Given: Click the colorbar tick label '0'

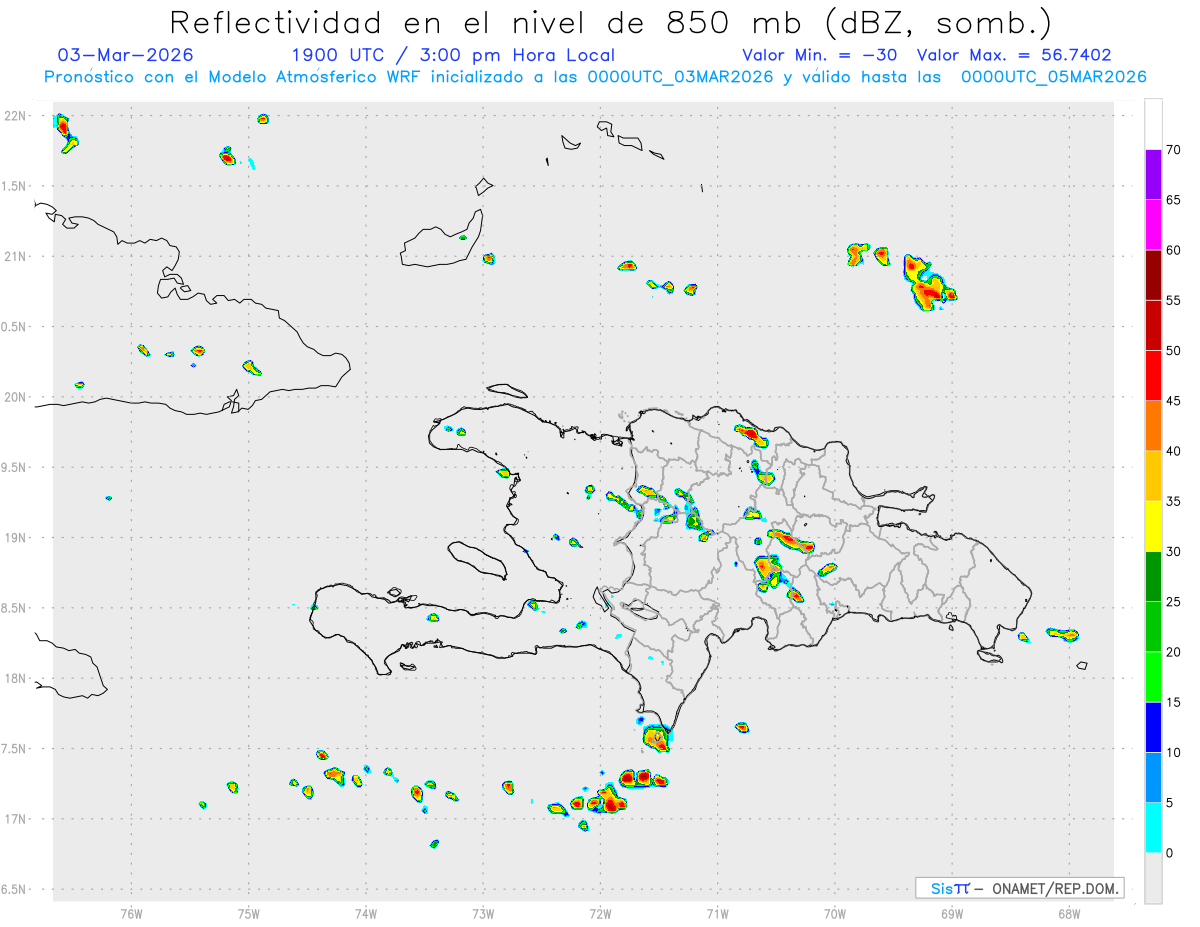Looking at the screenshot, I should point(1171,853).
